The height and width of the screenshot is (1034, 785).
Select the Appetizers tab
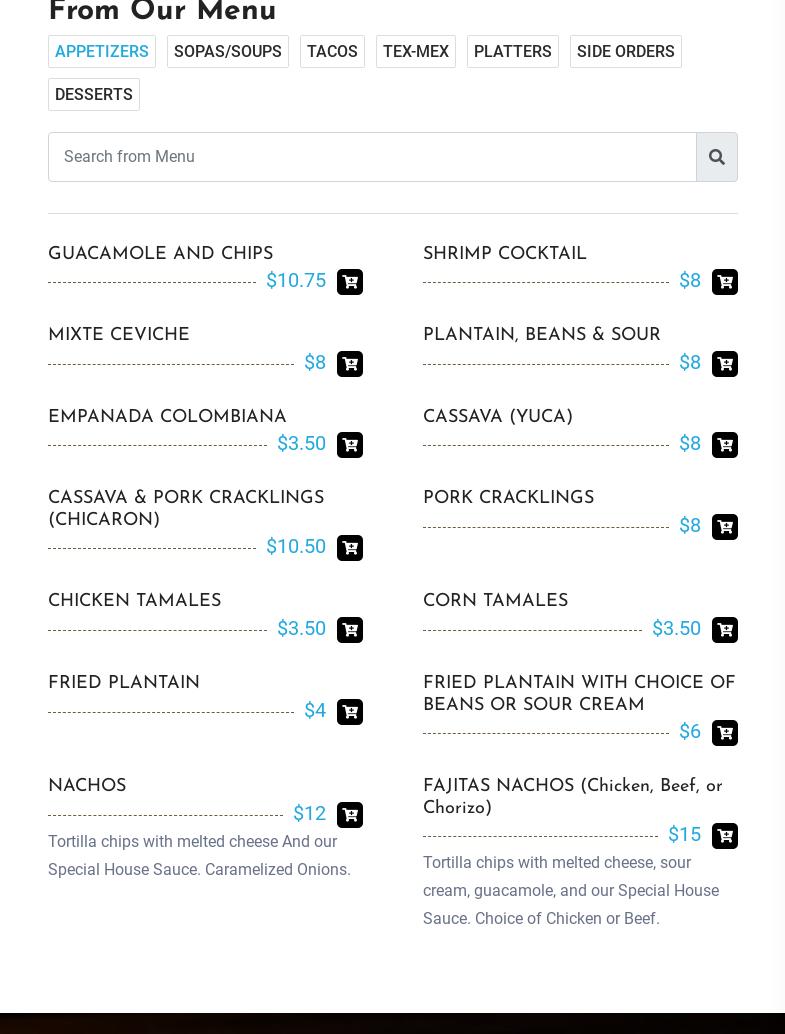tap(102, 52)
